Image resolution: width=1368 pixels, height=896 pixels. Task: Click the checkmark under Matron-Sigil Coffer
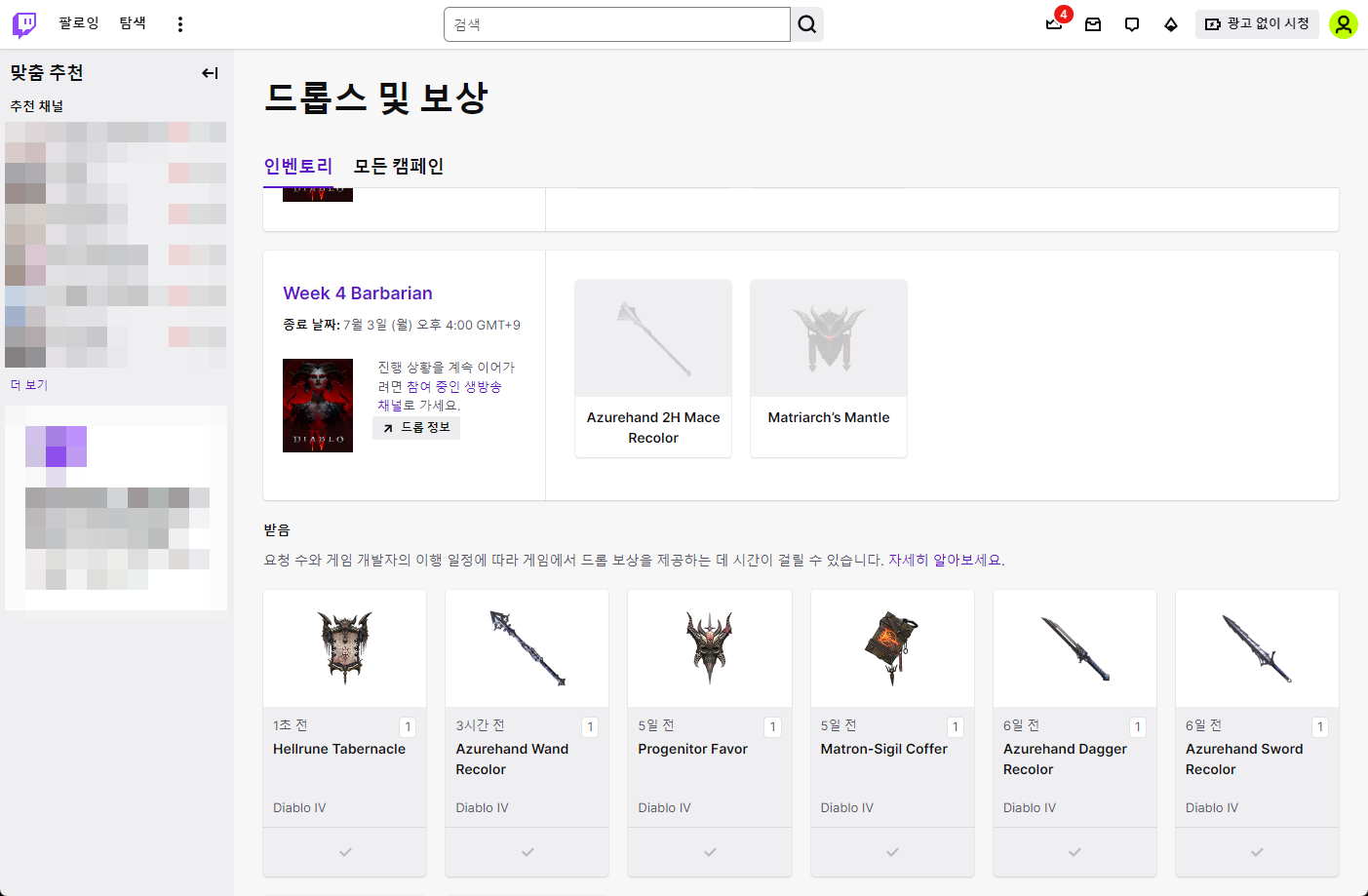[892, 852]
